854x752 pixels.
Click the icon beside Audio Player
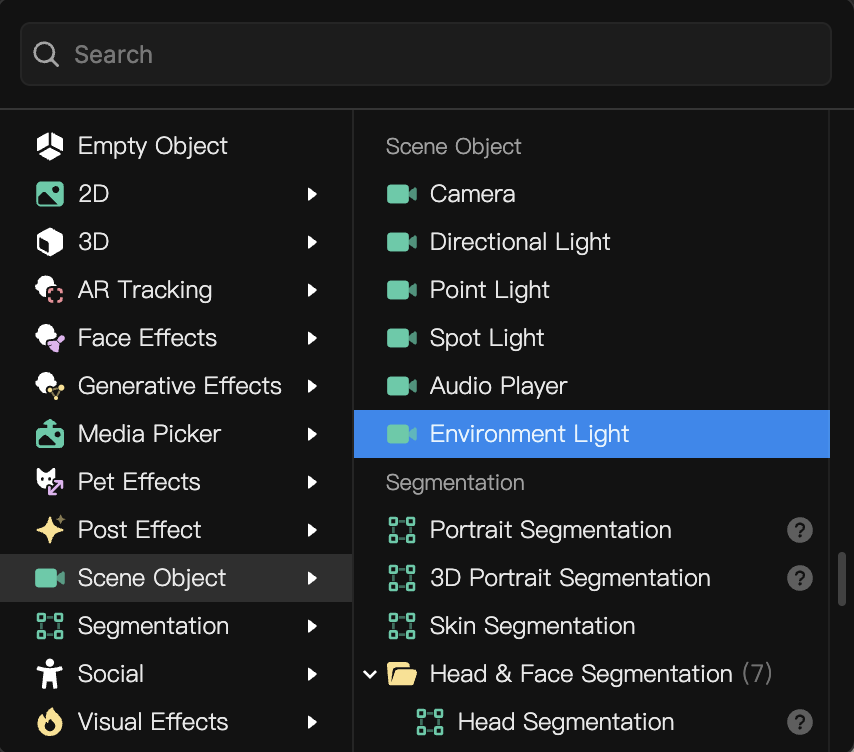(402, 386)
